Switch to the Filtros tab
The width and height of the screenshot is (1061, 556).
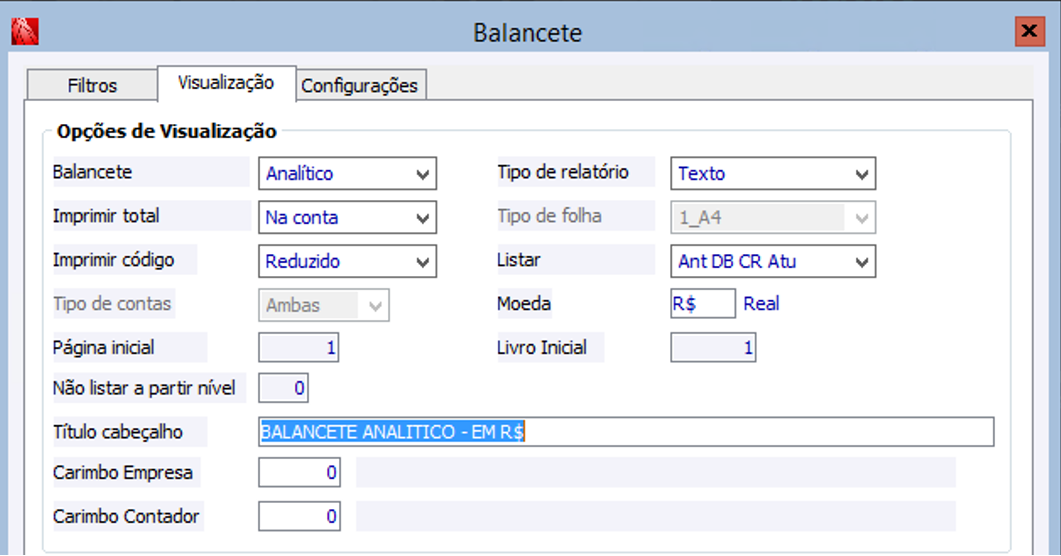[x=92, y=85]
